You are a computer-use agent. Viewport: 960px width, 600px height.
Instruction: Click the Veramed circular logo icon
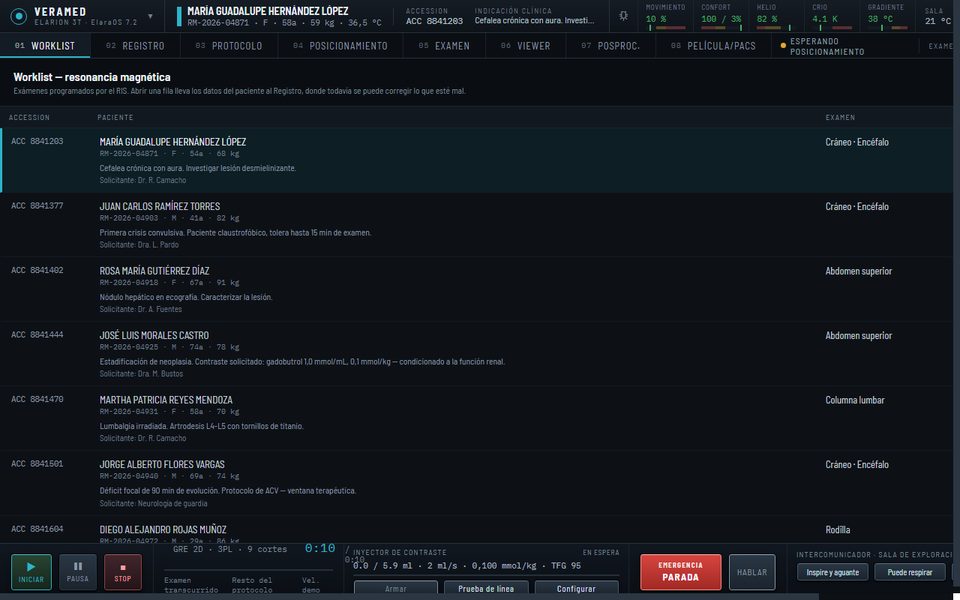(19, 17)
